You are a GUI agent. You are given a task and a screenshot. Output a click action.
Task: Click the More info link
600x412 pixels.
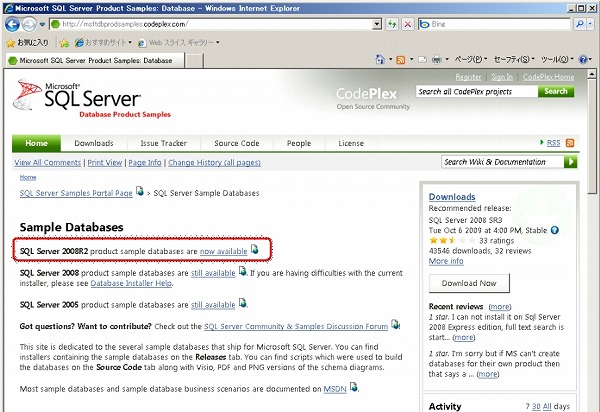point(446,261)
